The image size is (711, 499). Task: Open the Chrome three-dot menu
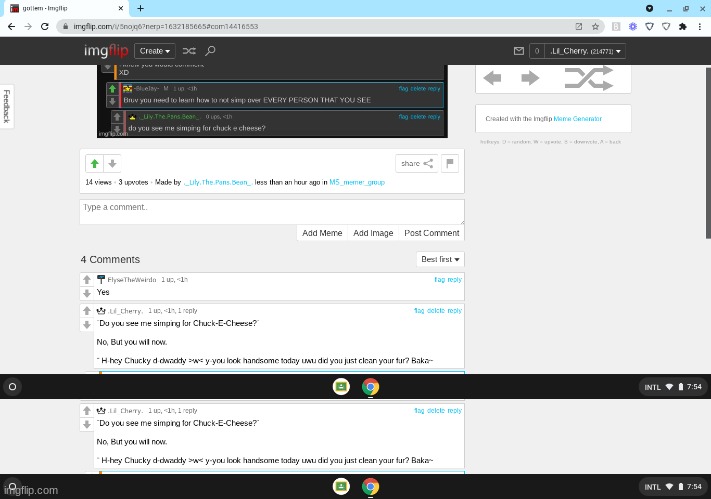coord(700,26)
